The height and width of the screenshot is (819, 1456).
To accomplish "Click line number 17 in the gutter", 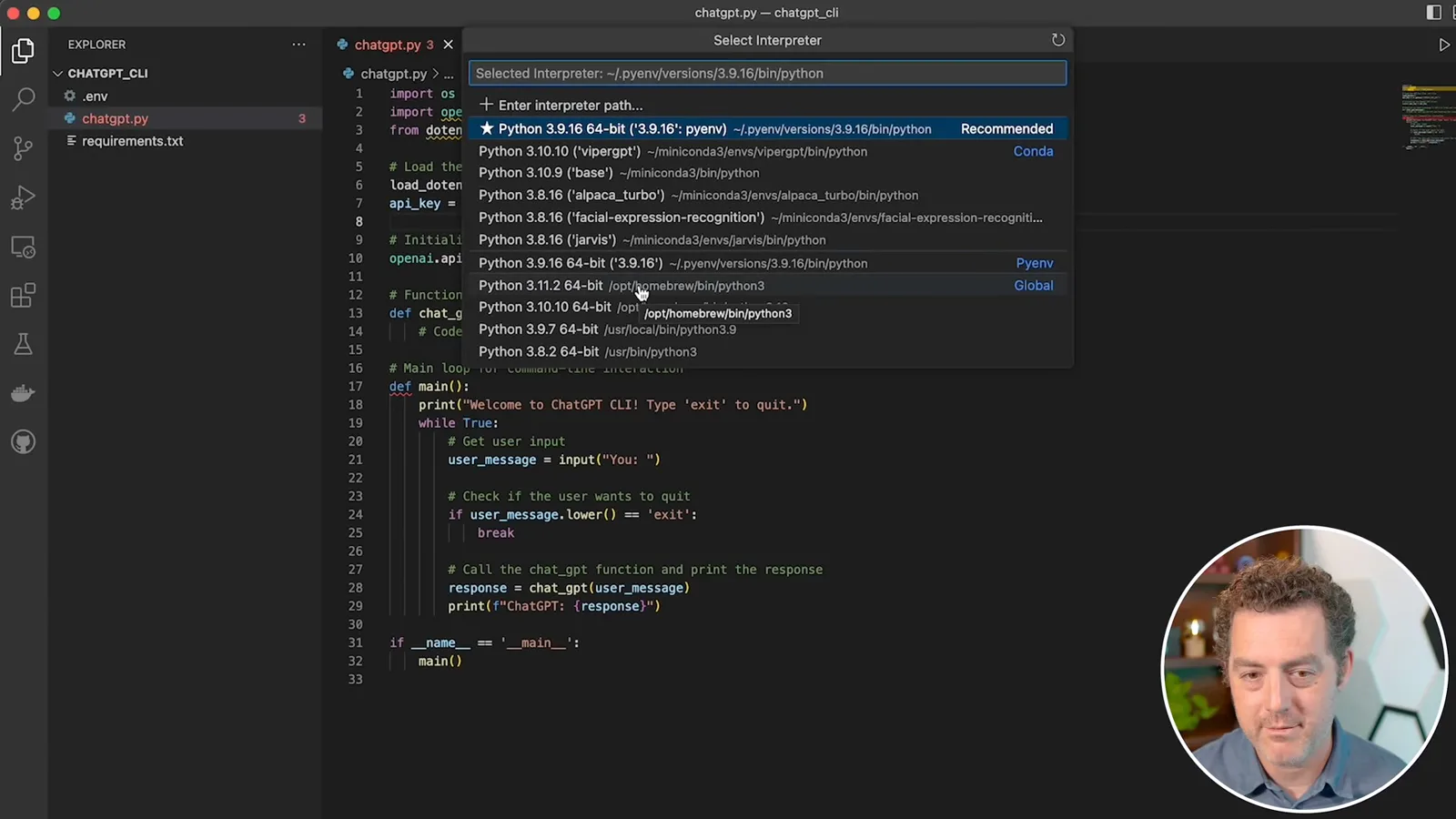I will point(356,387).
